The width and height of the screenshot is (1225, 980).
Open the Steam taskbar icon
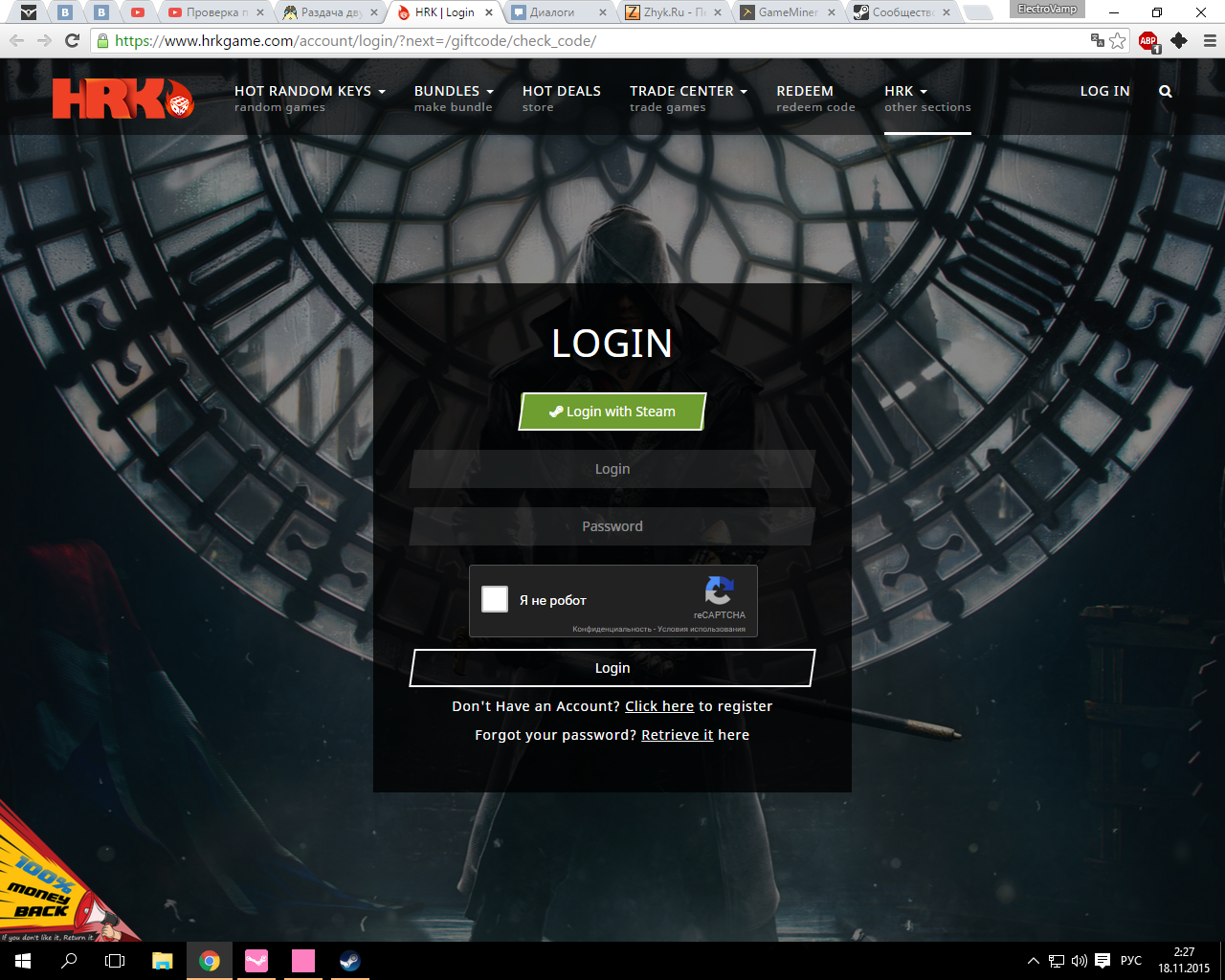[349, 961]
